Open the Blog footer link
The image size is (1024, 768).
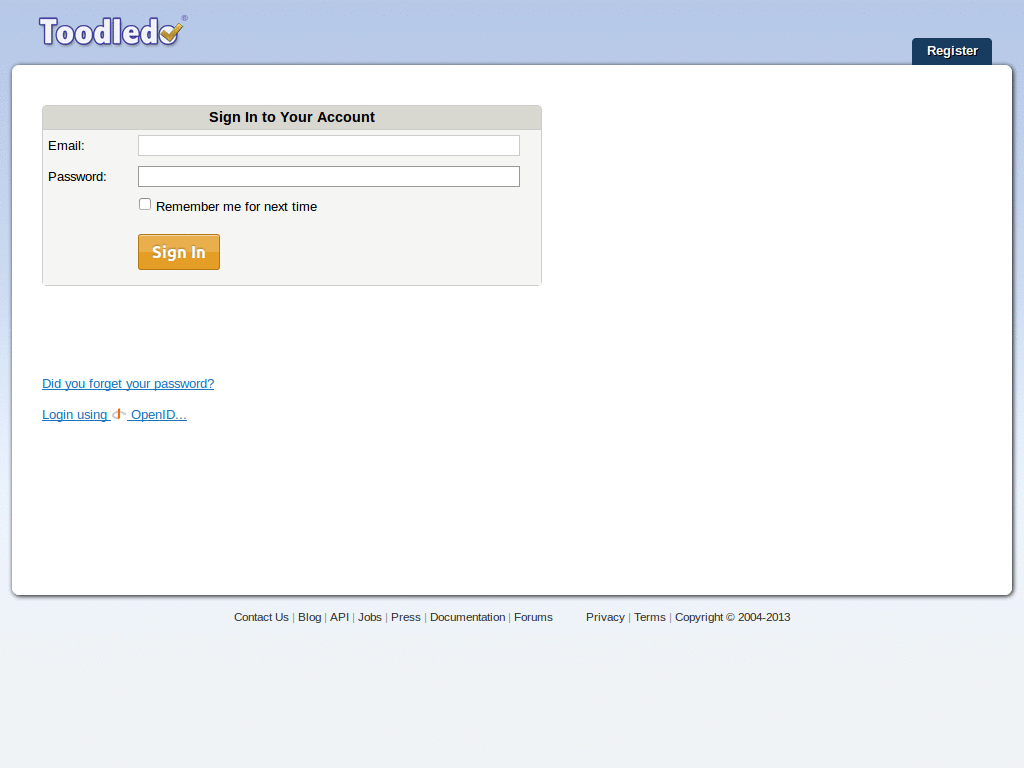click(x=310, y=617)
